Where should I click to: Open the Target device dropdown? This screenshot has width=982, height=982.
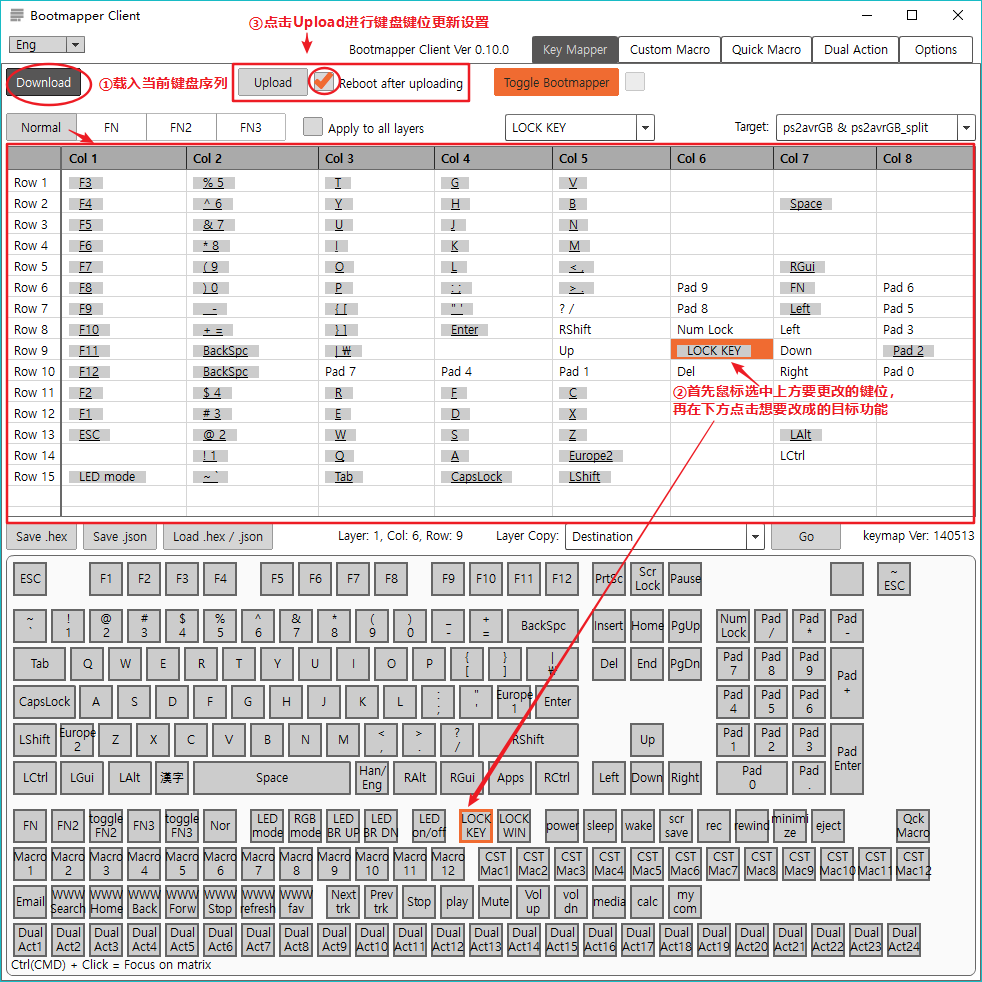pos(964,128)
